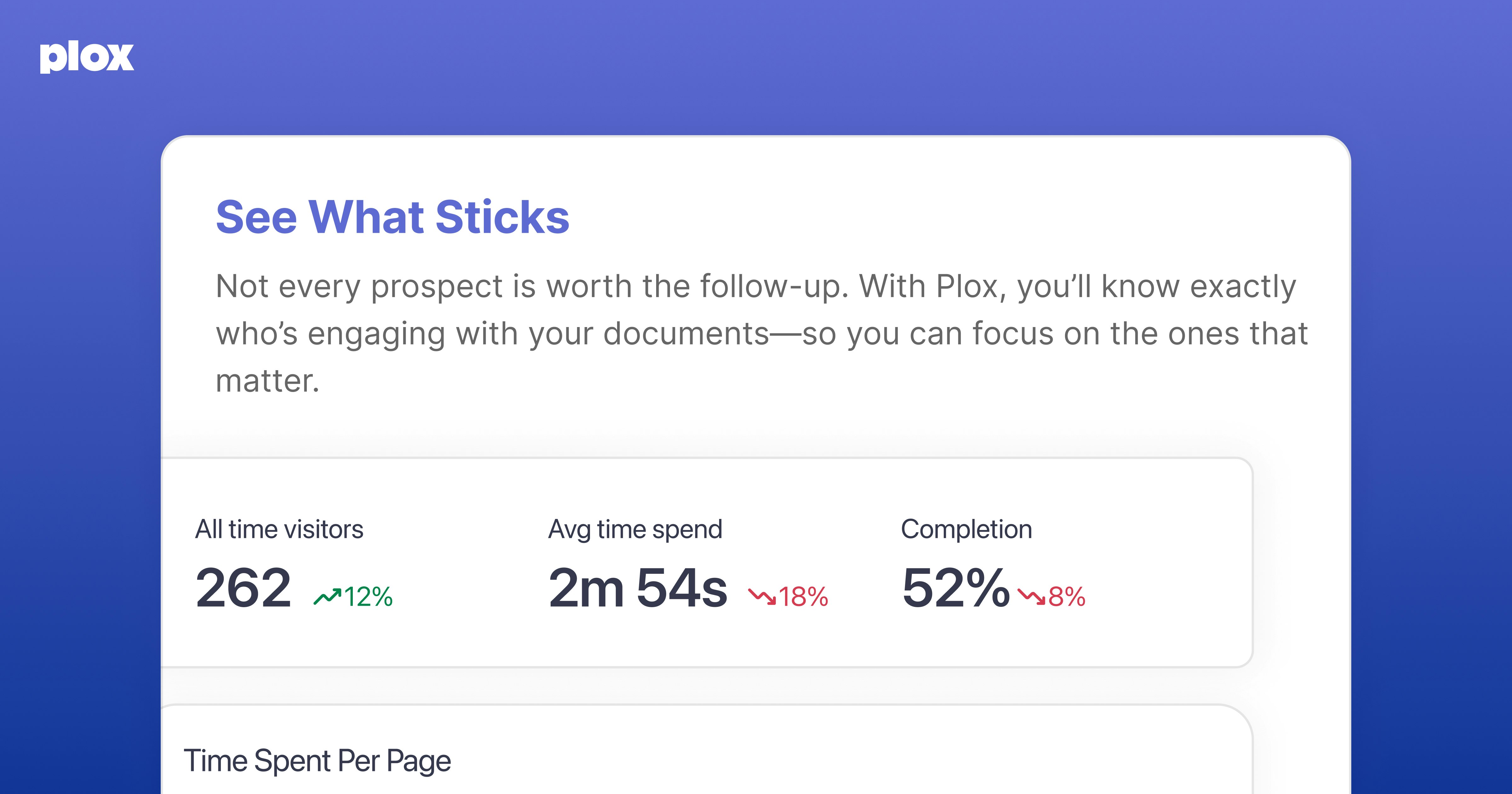Click the green upward trend arrow icon
The image size is (1512, 794).
328,597
